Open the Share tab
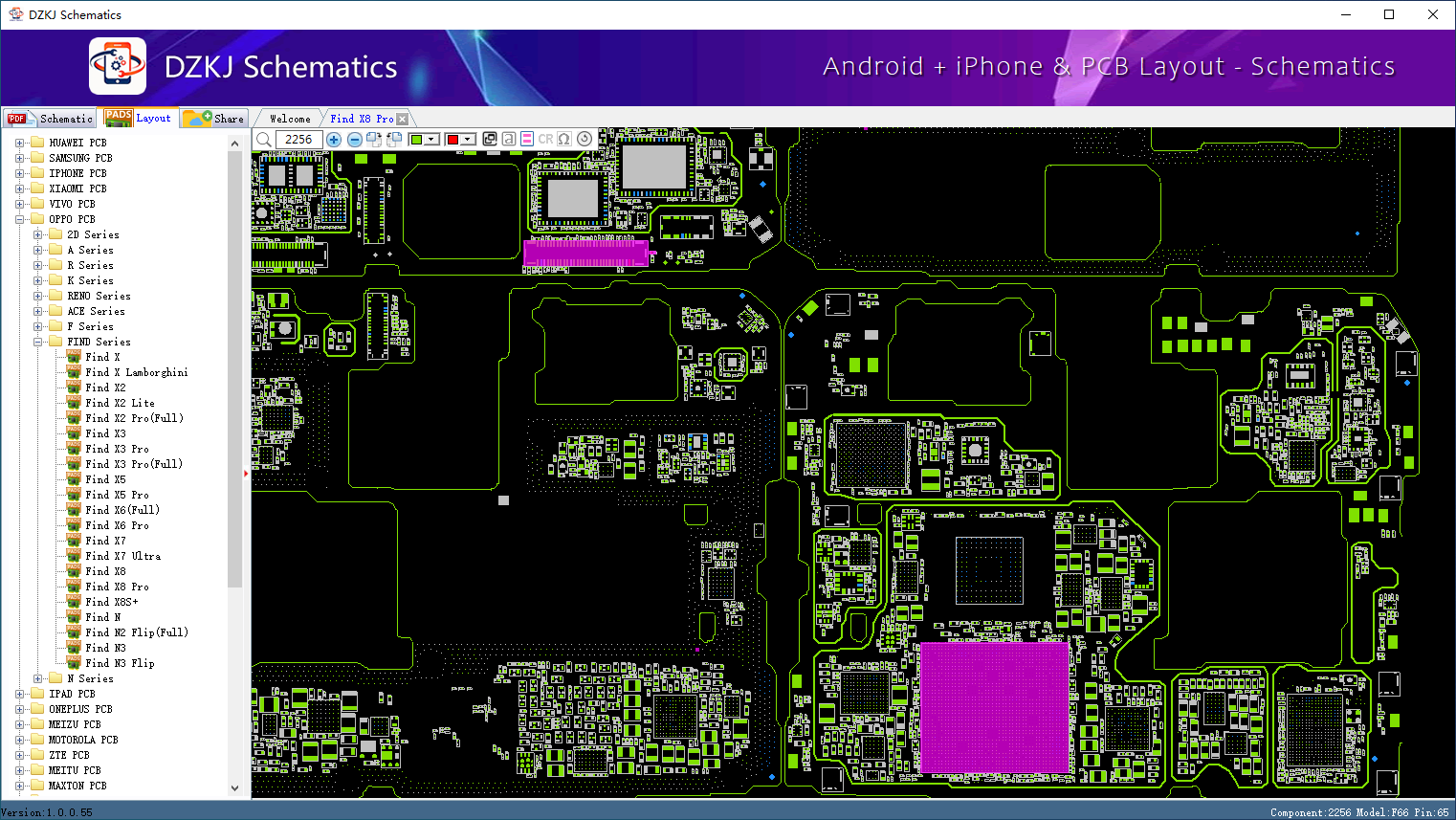Viewport: 1456px width, 820px height. click(x=214, y=119)
